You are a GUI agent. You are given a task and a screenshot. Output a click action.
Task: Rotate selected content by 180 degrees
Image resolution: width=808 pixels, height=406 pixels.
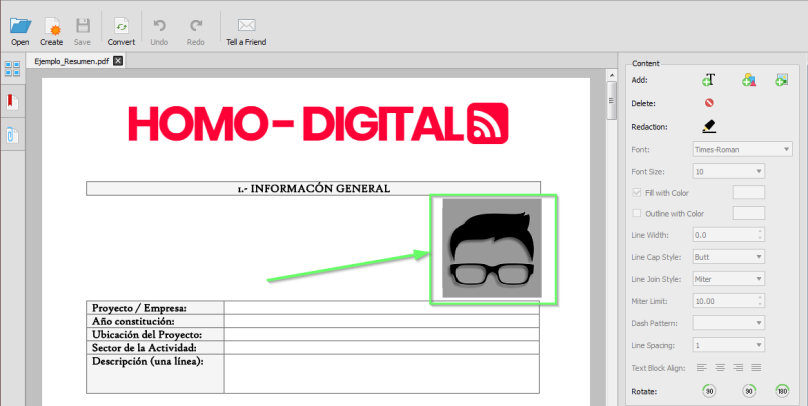click(x=782, y=391)
